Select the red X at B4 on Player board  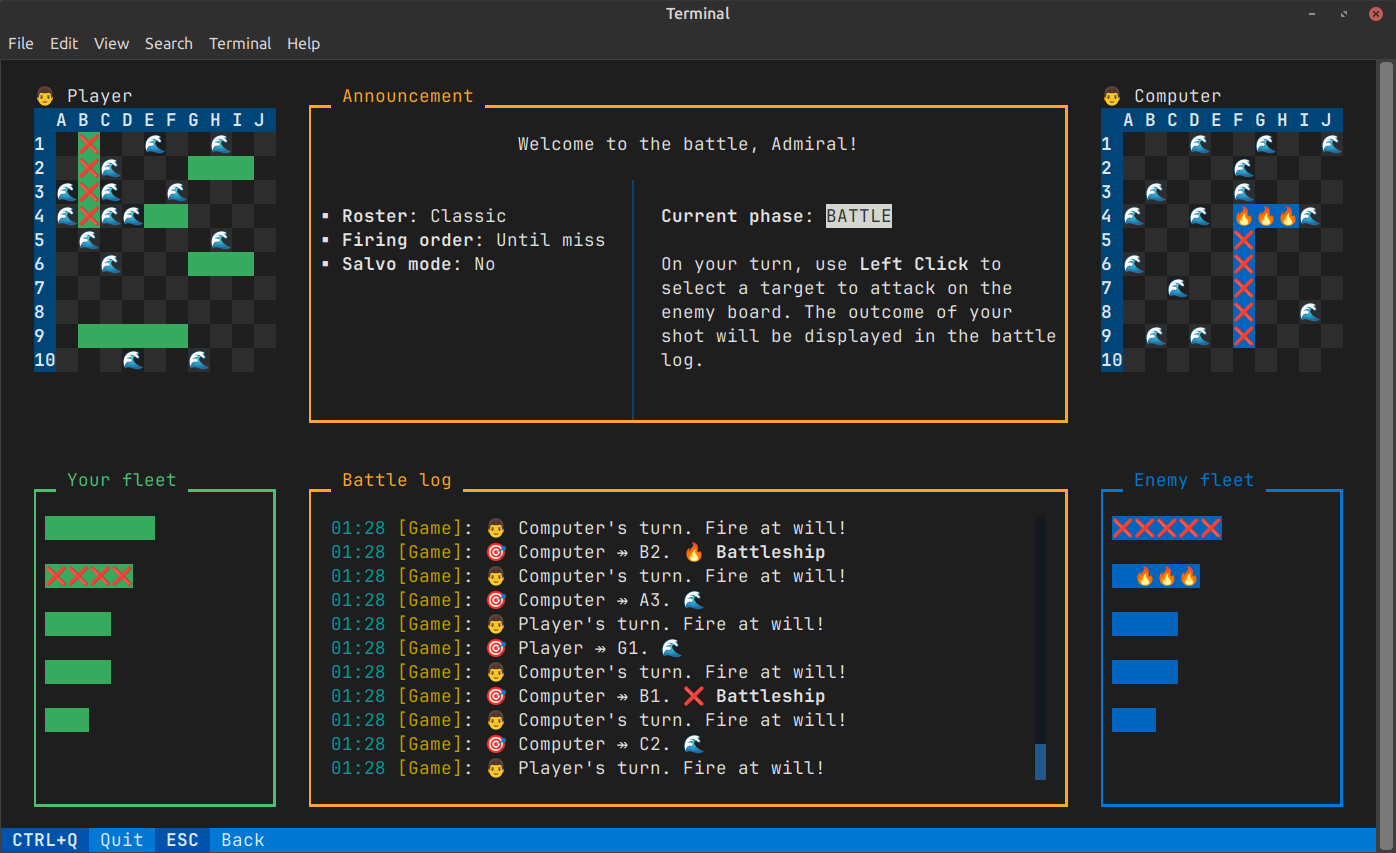coord(88,216)
